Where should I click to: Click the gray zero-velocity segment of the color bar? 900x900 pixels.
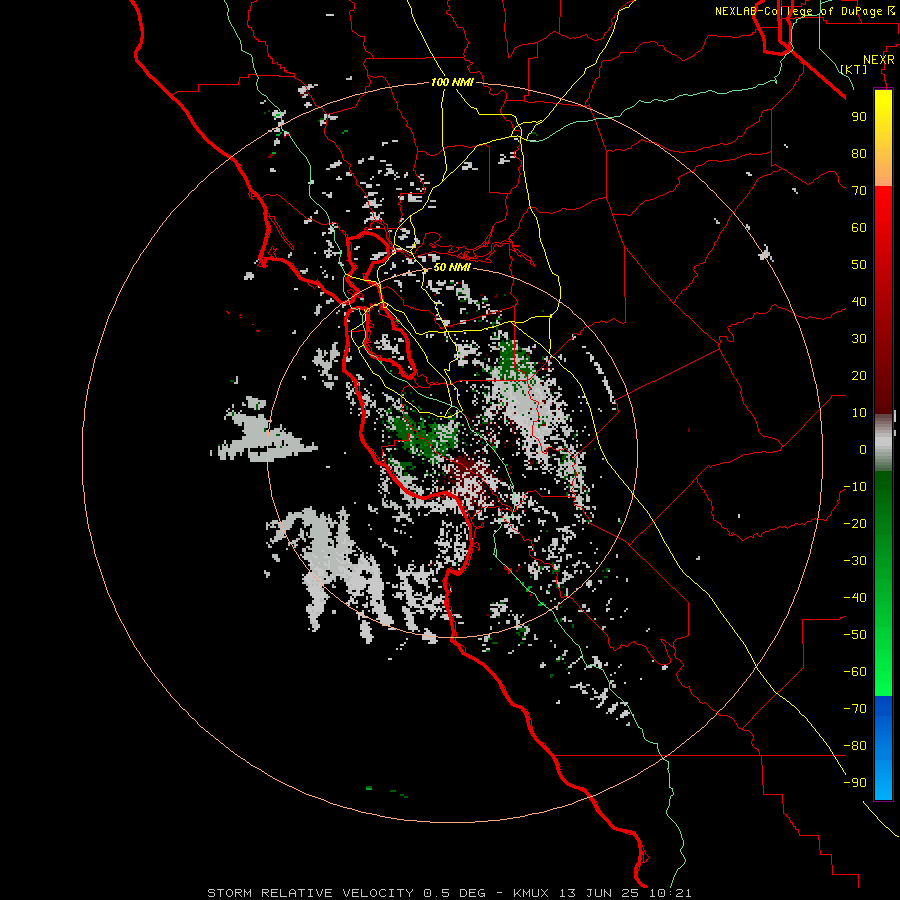pyautogui.click(x=883, y=442)
